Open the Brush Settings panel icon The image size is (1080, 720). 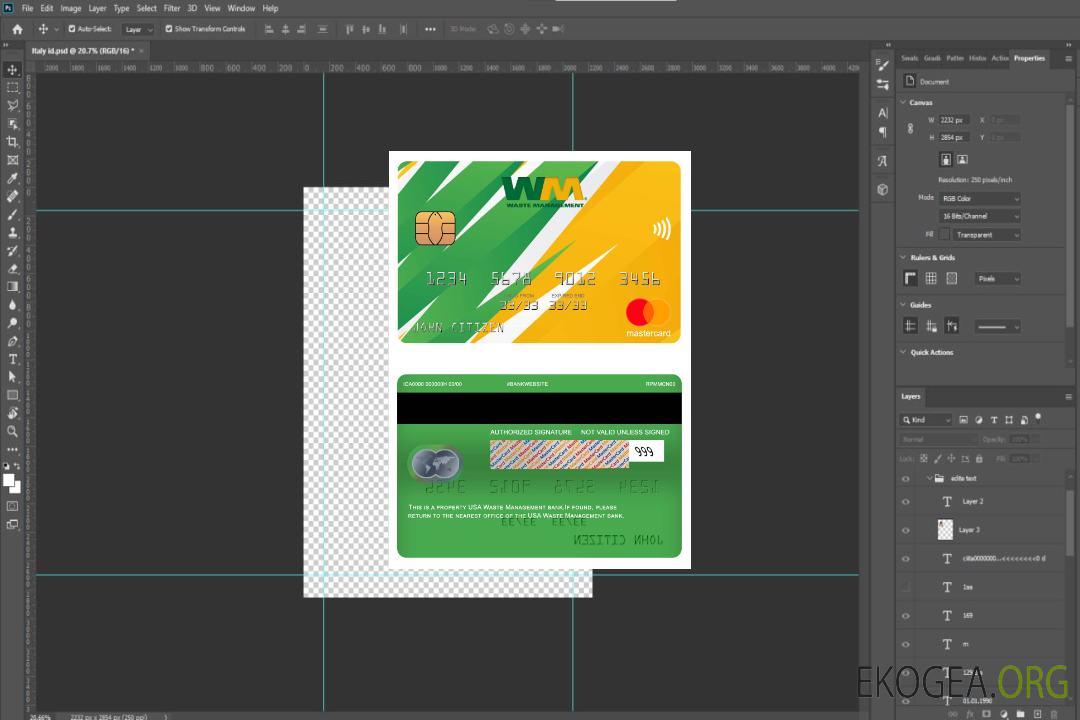882,65
